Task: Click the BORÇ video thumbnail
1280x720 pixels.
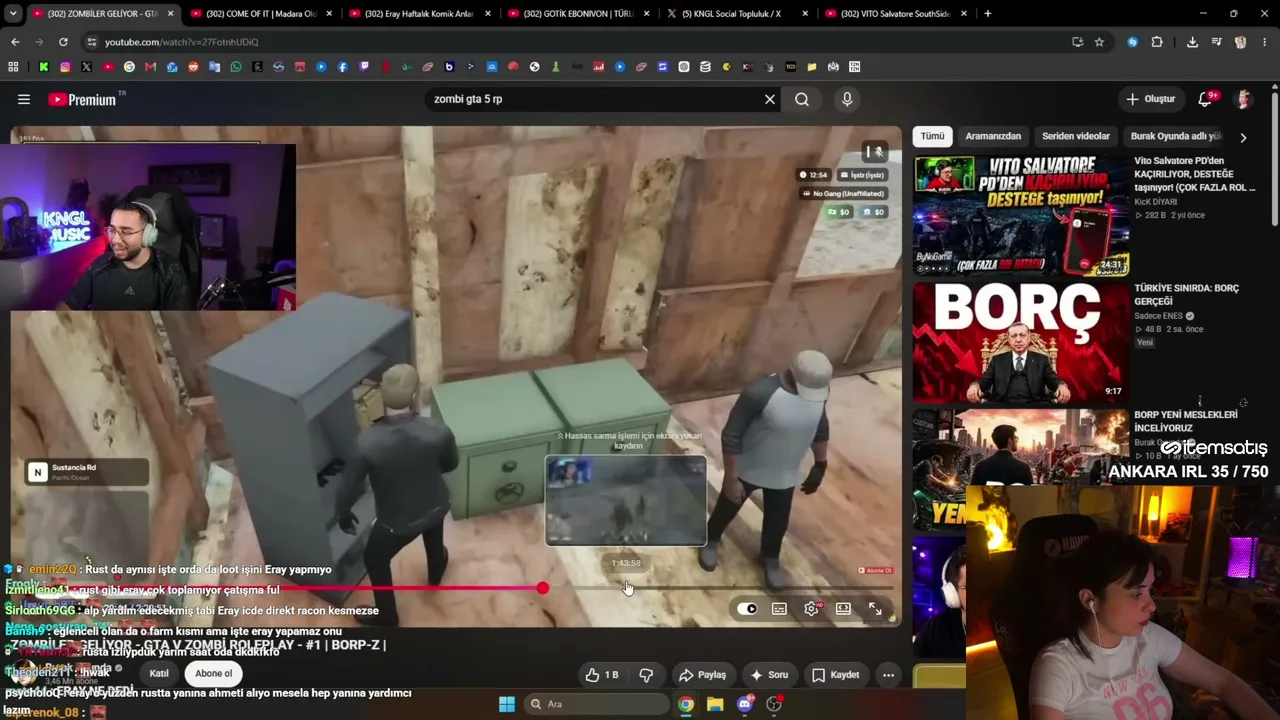Action: [x=1020, y=342]
